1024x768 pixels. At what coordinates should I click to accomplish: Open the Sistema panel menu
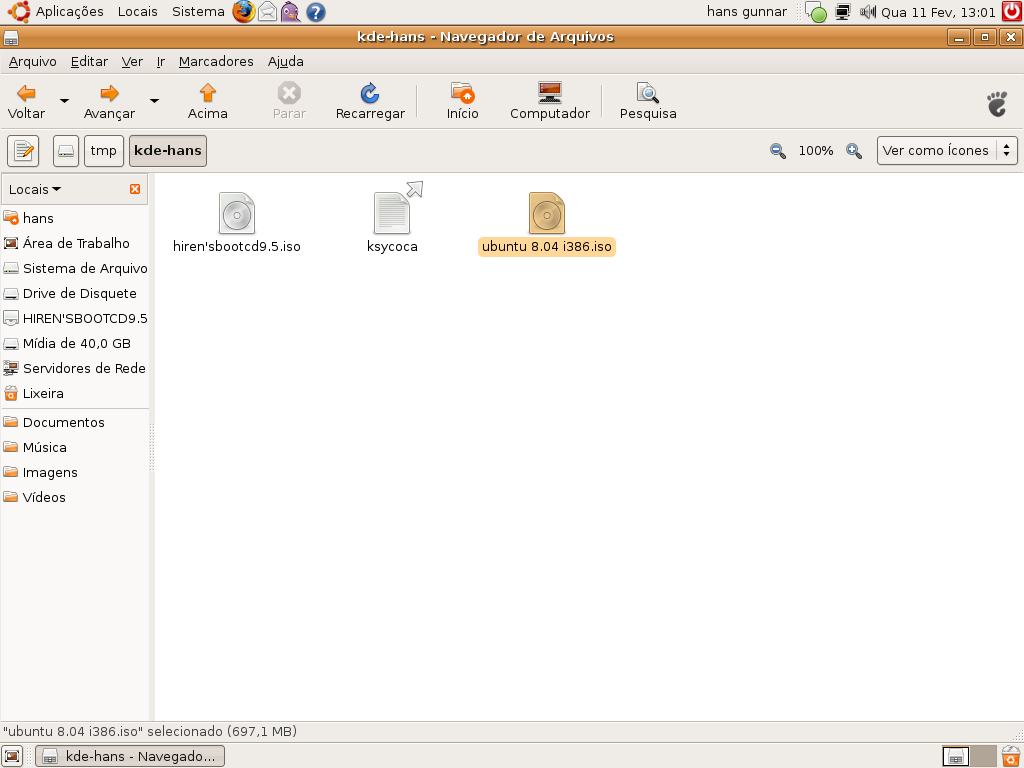pos(198,12)
